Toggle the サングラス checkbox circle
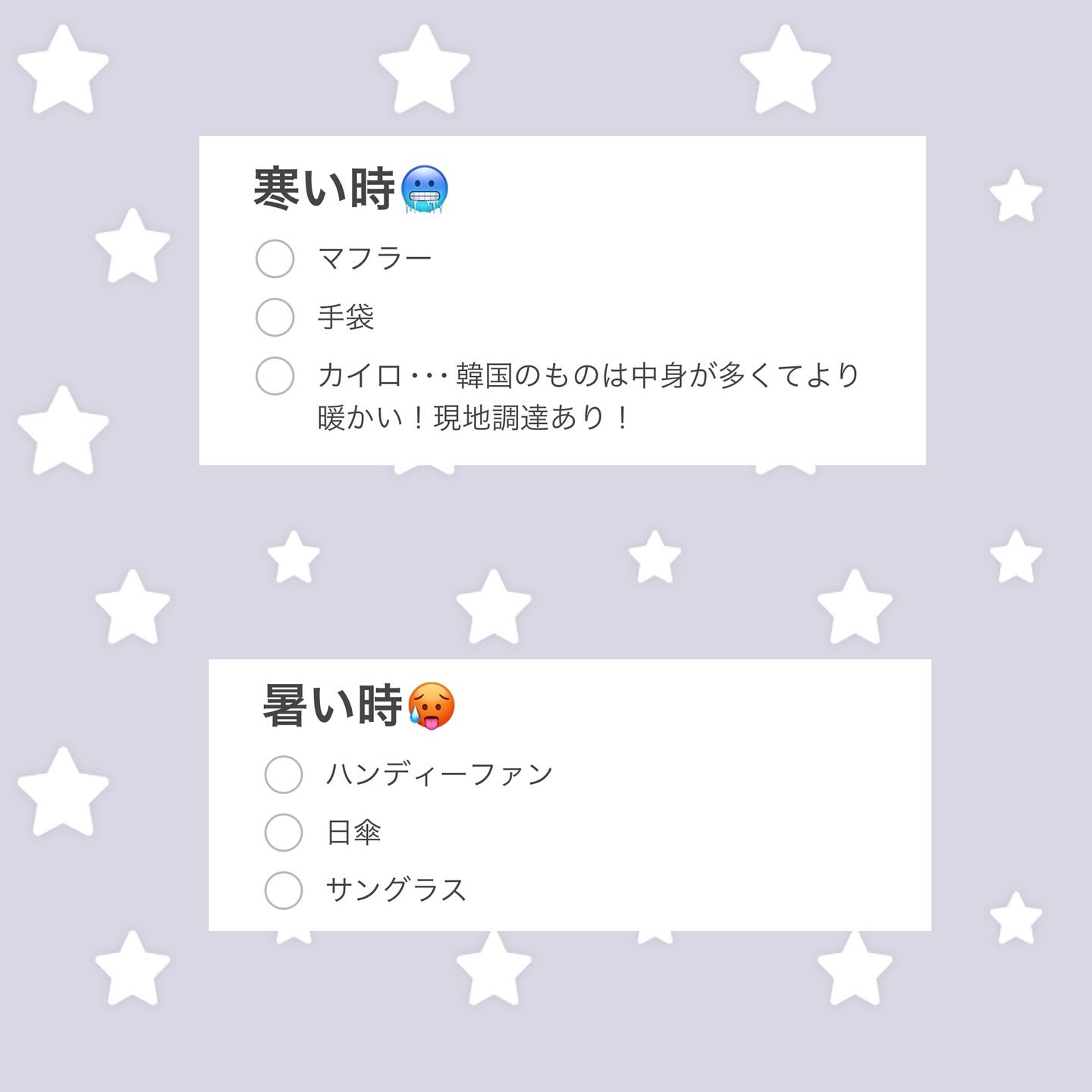Screen dimensions: 1092x1092 click(284, 890)
